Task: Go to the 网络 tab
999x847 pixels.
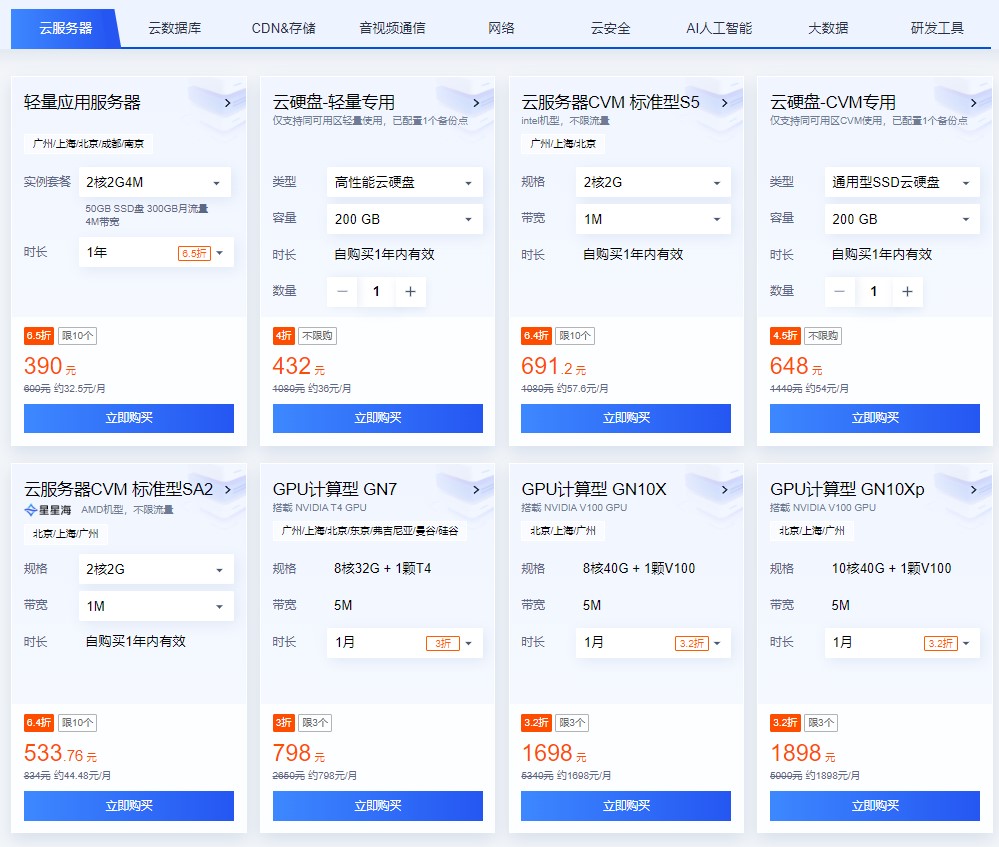Action: [x=501, y=28]
